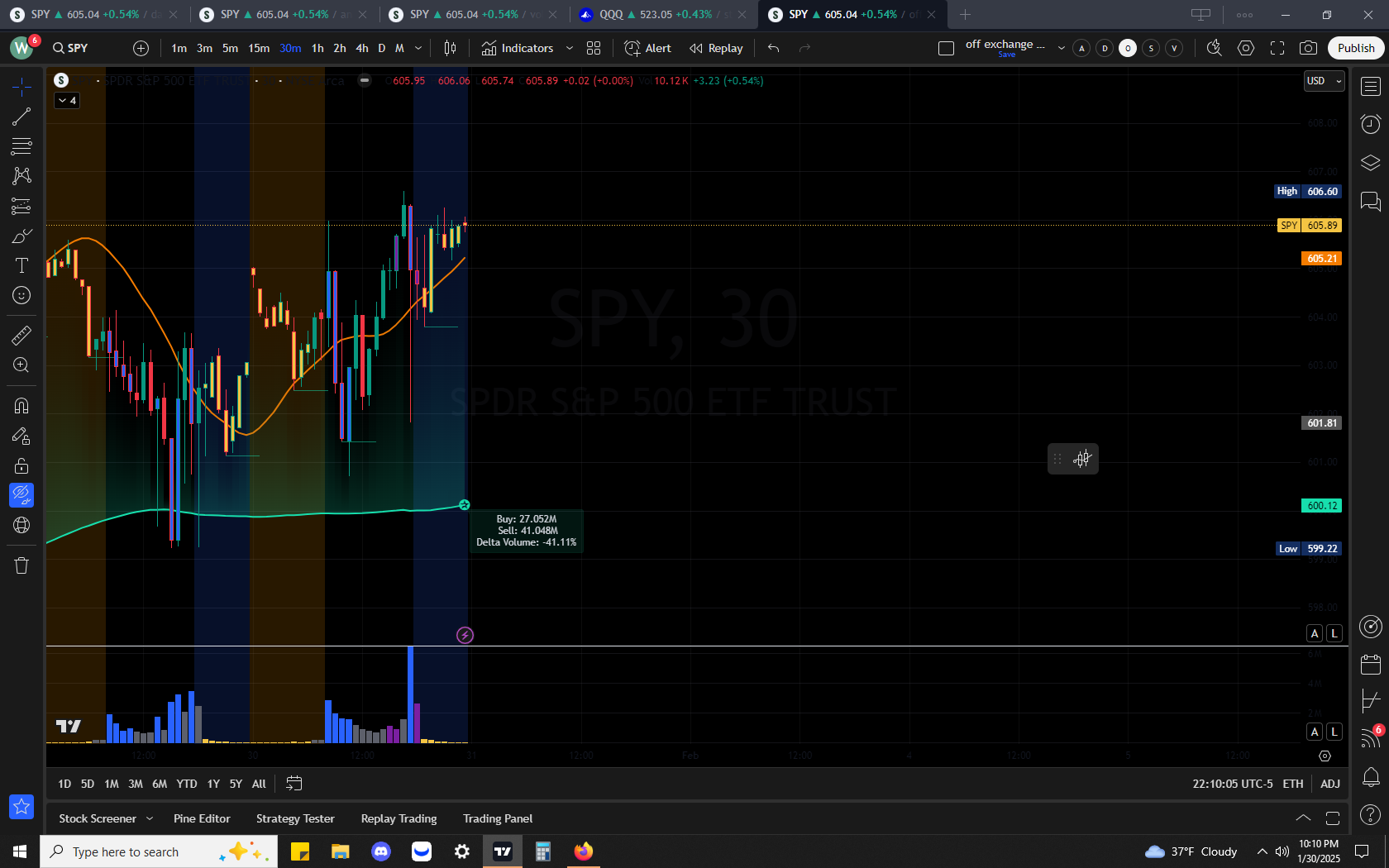Expand the off exchange layout dropdown
This screenshot has width=1389, height=868.
[1062, 48]
